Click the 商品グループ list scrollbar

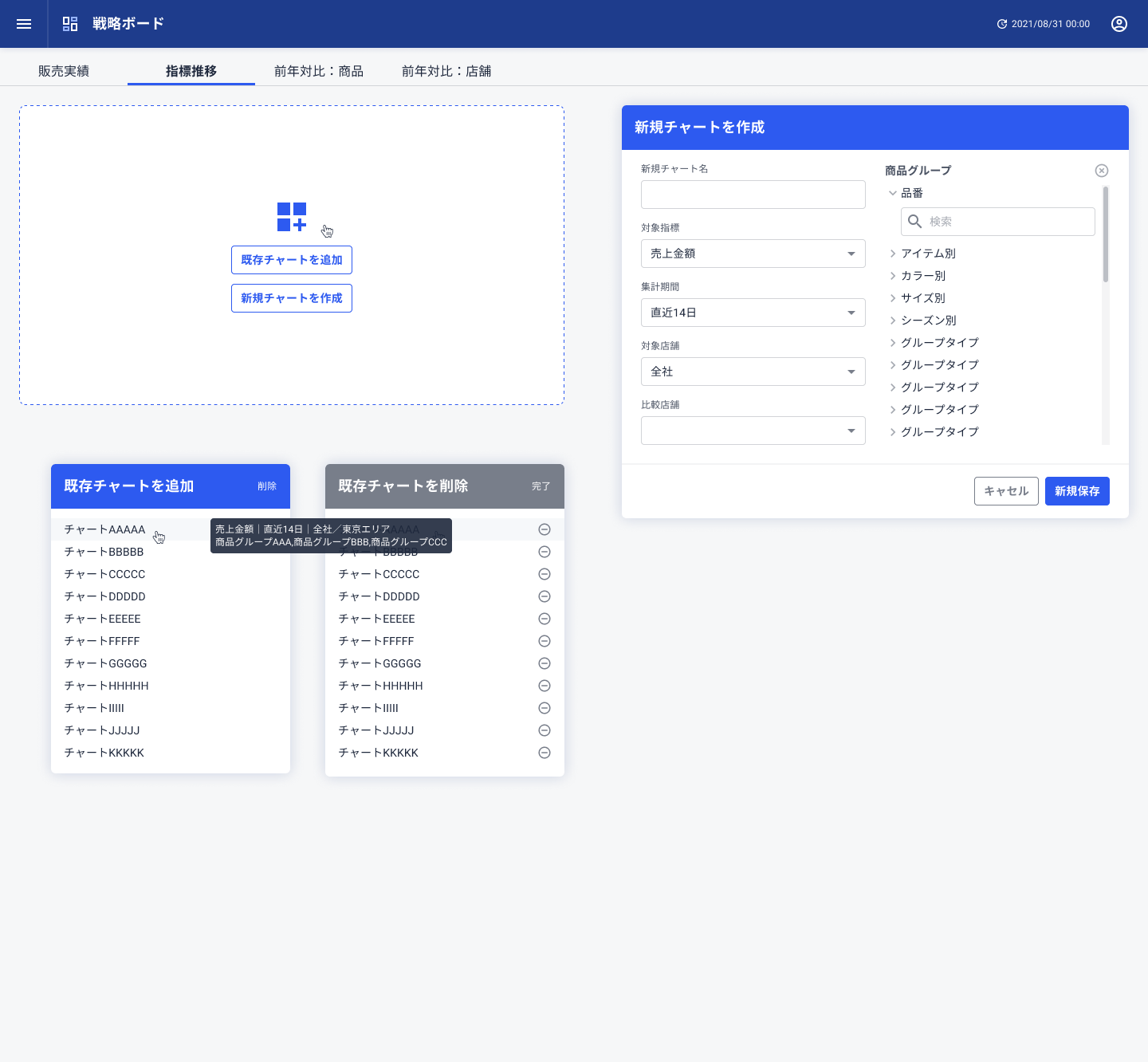(1106, 234)
